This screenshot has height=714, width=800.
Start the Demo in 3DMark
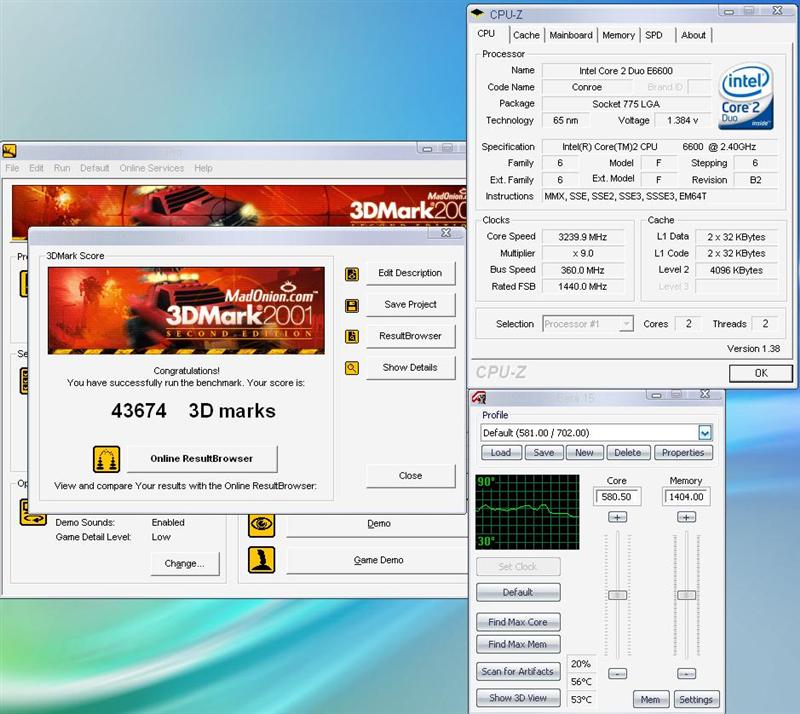pos(379,524)
